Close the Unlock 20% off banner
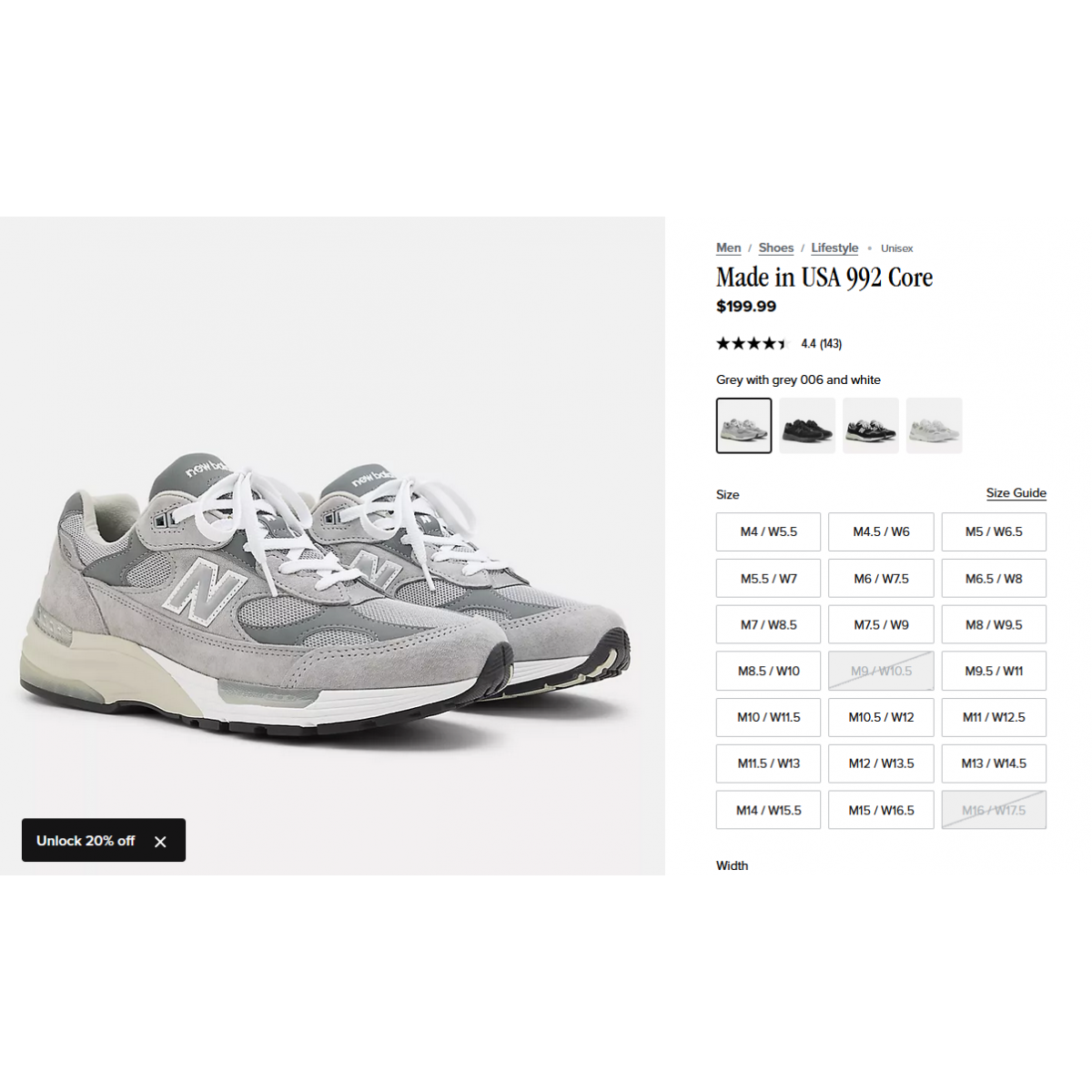This screenshot has width=1092, height=1092. (160, 842)
